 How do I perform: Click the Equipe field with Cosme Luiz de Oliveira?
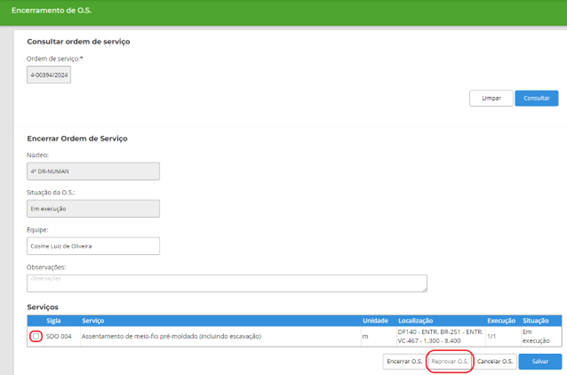click(x=93, y=246)
